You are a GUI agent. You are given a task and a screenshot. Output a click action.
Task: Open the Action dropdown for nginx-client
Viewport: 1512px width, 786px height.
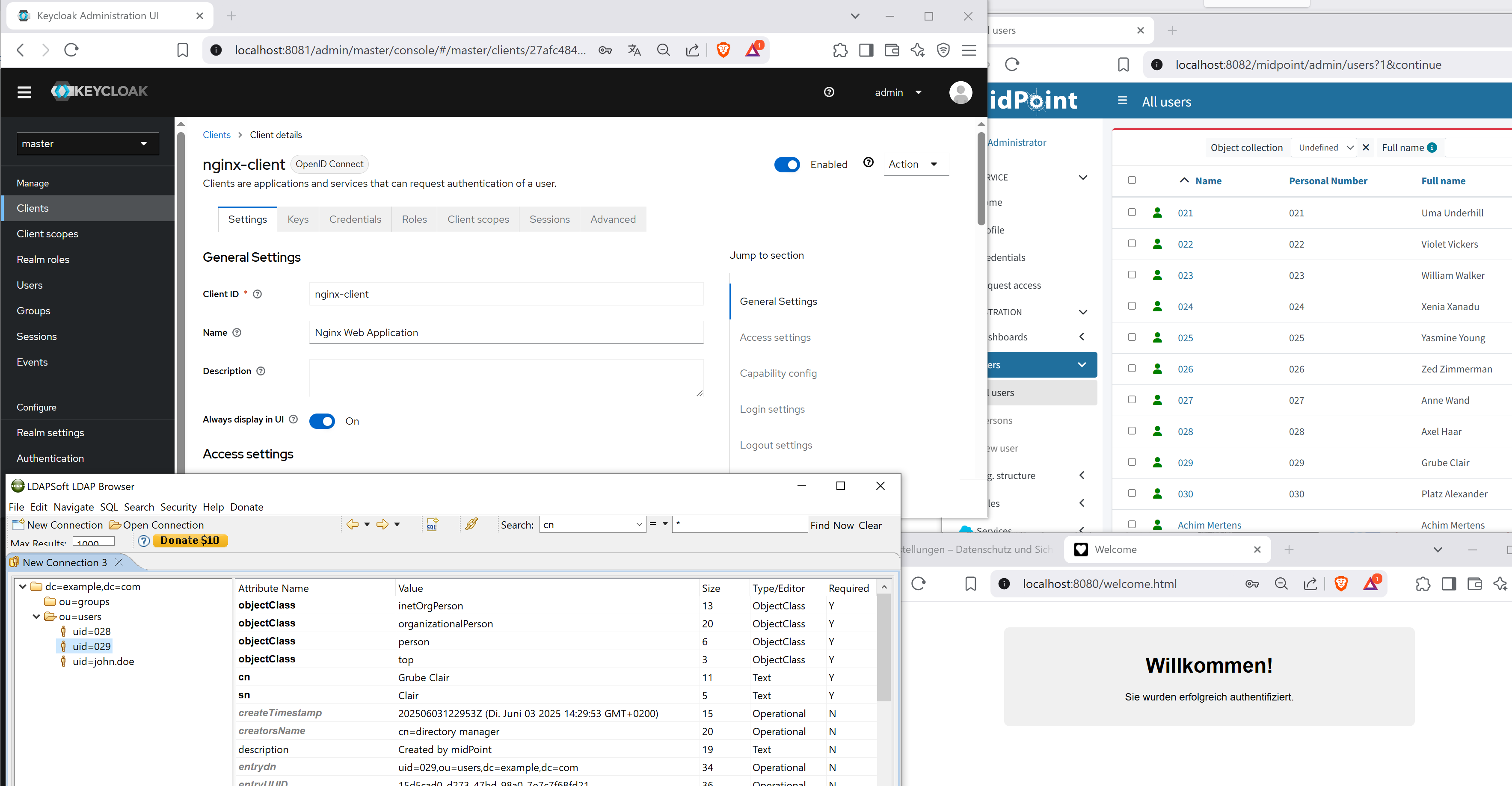(916, 164)
